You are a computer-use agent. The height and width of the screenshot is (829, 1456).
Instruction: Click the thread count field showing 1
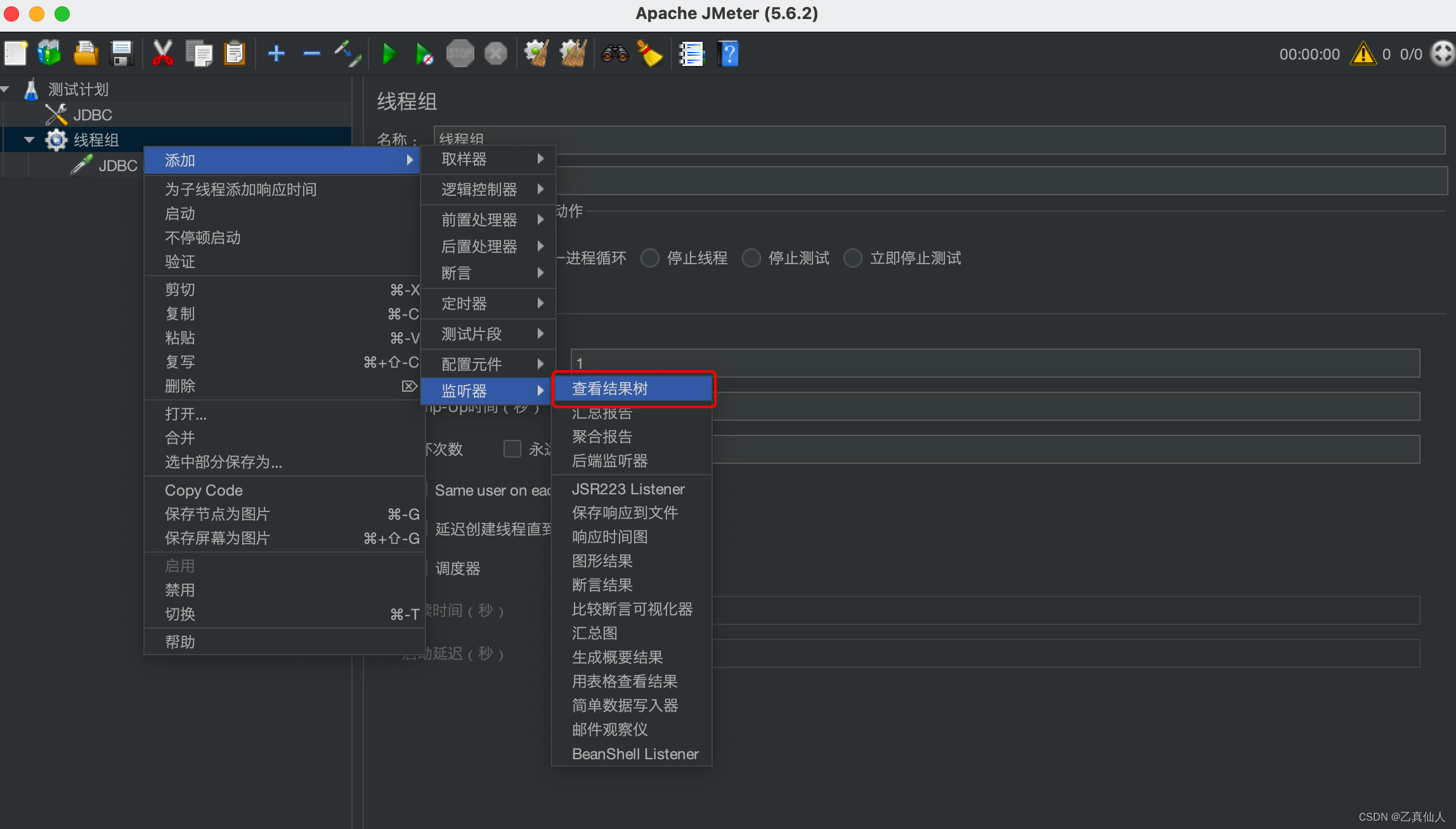point(995,363)
